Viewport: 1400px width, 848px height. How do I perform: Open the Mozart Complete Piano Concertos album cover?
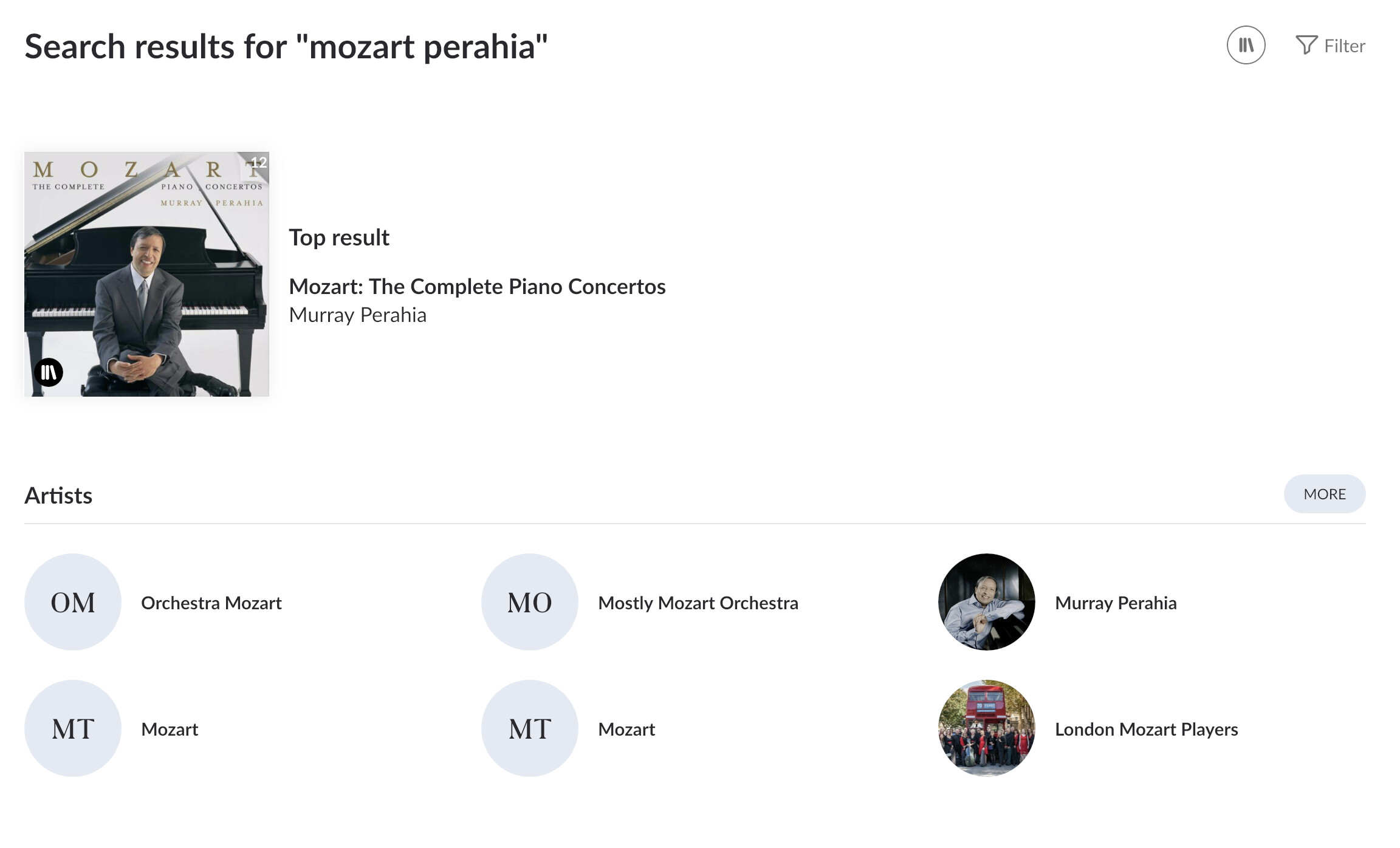[x=146, y=274]
